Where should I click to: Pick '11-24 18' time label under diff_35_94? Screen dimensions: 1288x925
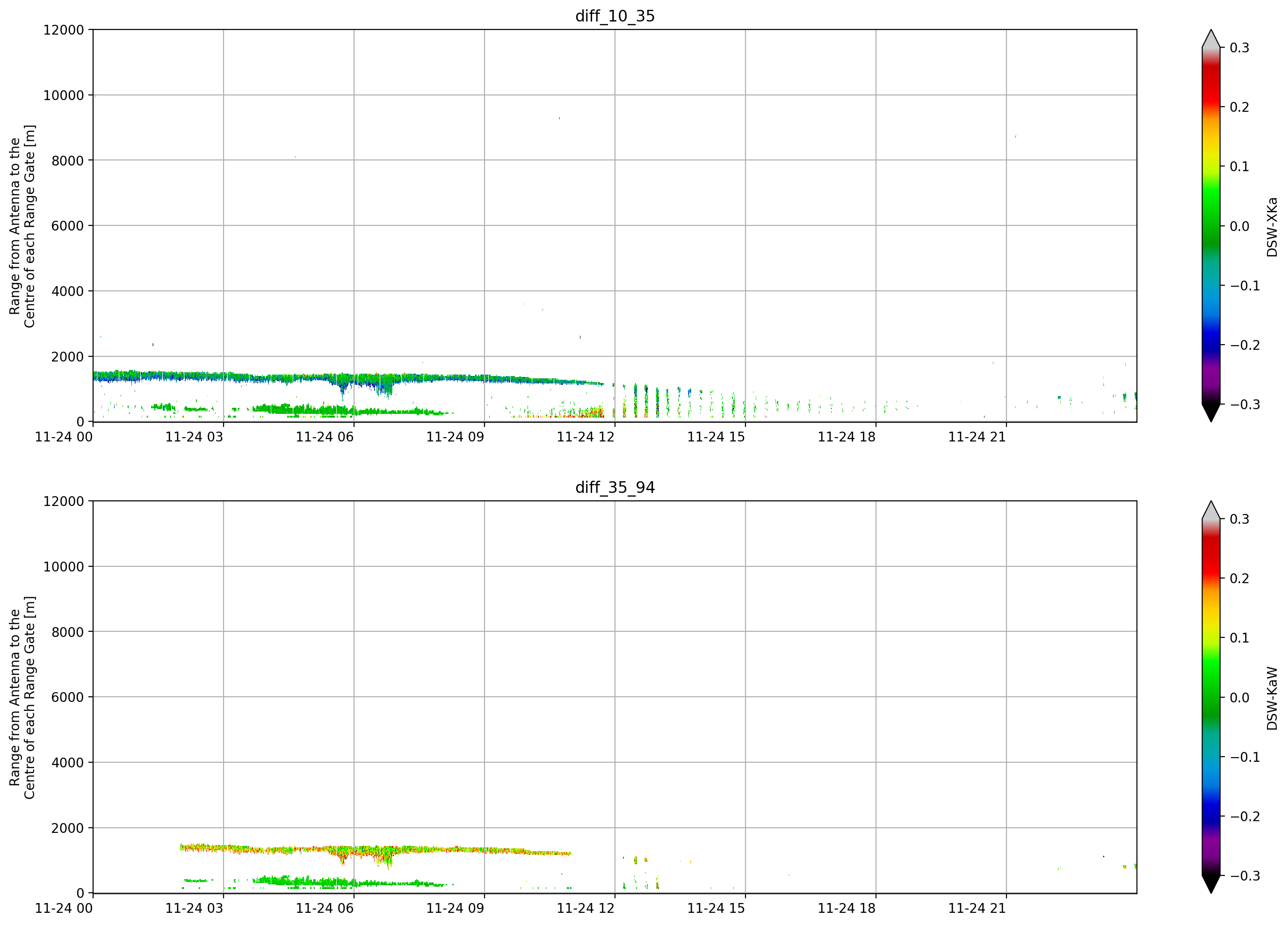point(847,908)
